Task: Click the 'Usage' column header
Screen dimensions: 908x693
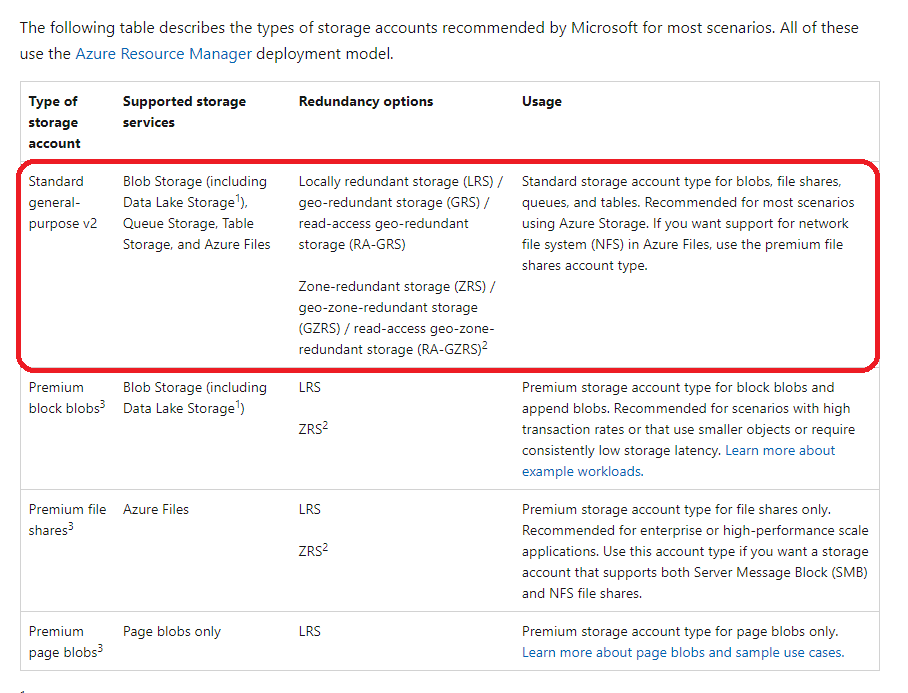Action: click(541, 101)
